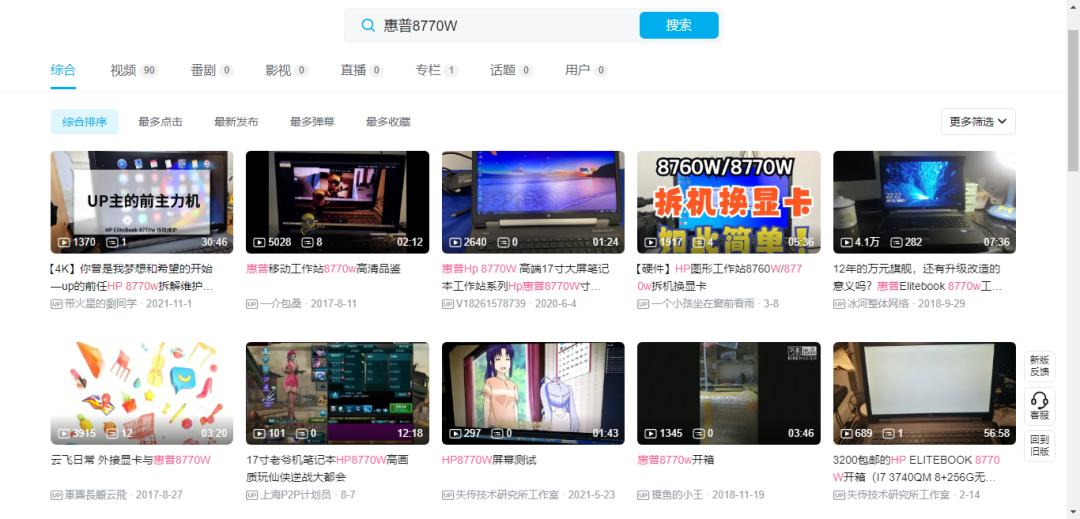1080x519 pixels.
Task: Open thumbnail with 拆机换显卡 text
Action: coord(729,202)
